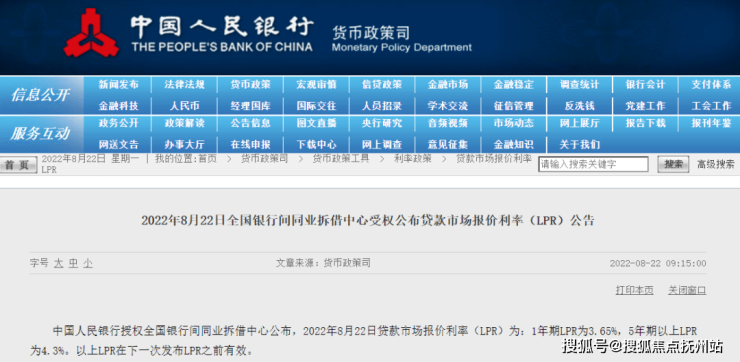740x362 pixels.
Task: Set font size to 大
Action: pyautogui.click(x=58, y=263)
